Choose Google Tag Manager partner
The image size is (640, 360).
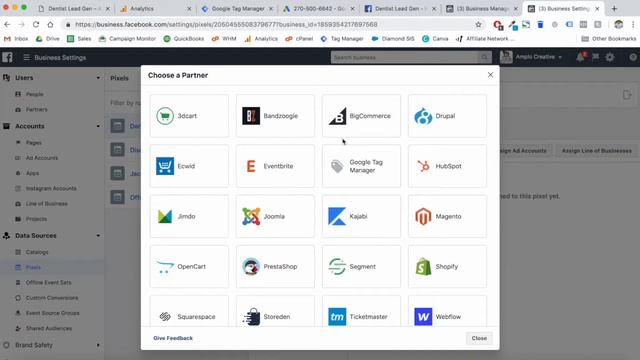(361, 166)
